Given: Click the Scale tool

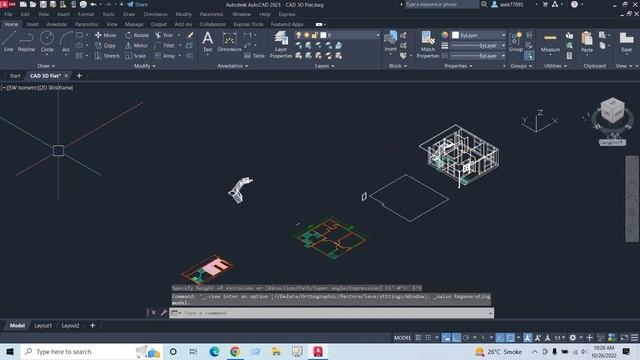Looking at the screenshot, I should [136, 56].
